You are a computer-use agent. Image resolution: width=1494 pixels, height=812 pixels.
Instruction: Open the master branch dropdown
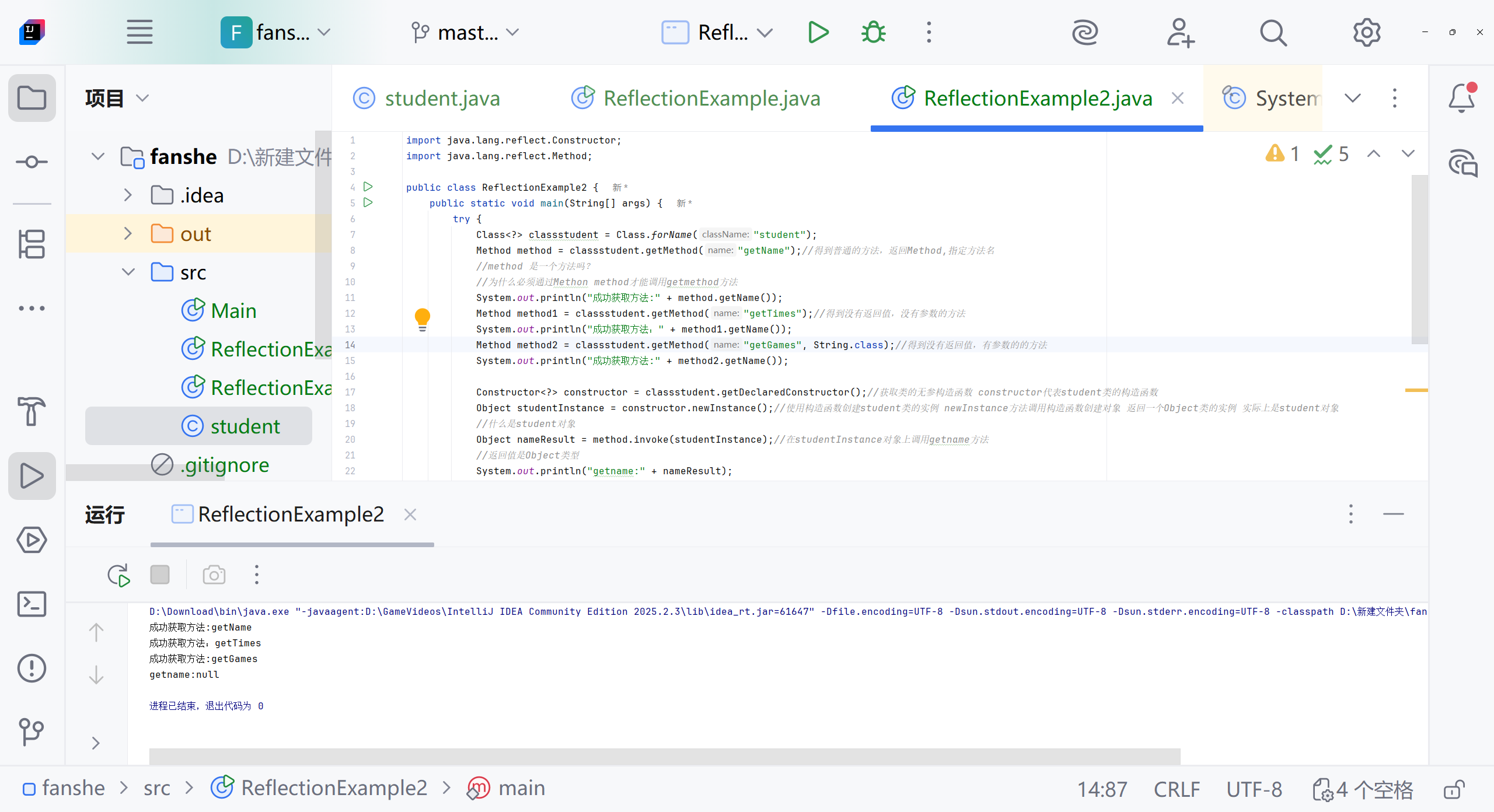[465, 33]
